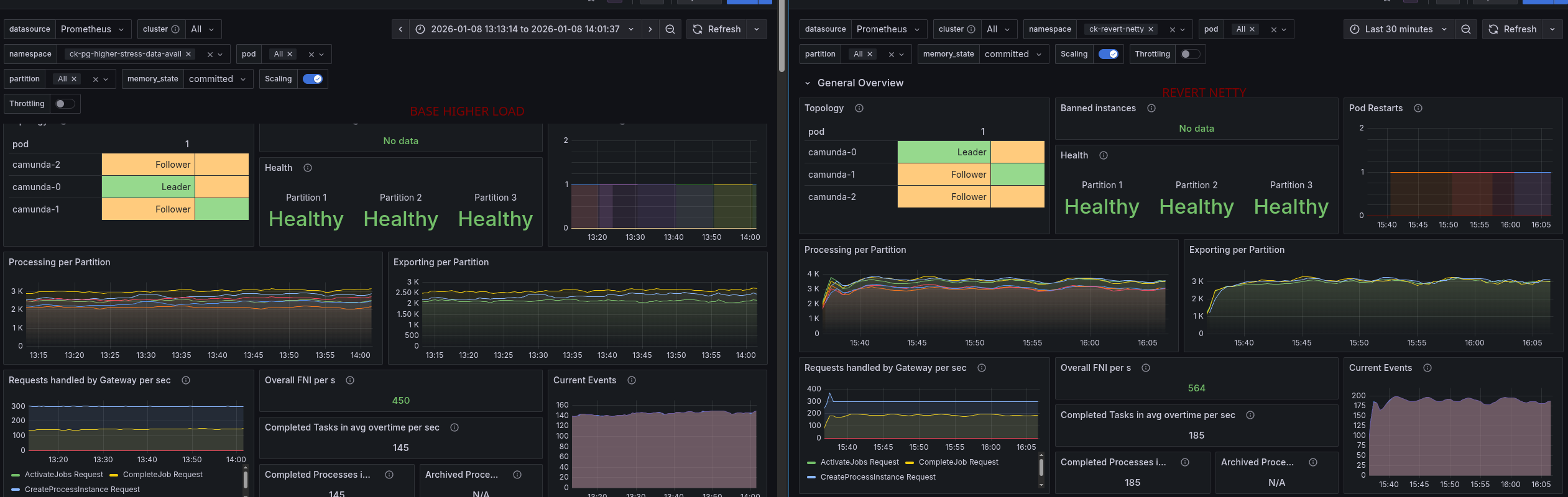Shift left dashboard time range backward
The width and height of the screenshot is (1568, 497).
click(x=400, y=29)
